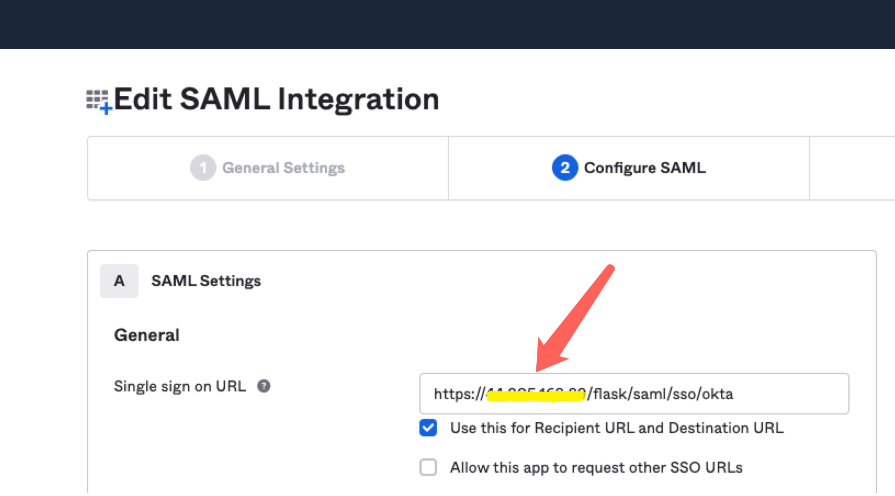Select the Configure SAML step tab
This screenshot has width=895, height=496.
pyautogui.click(x=644, y=168)
